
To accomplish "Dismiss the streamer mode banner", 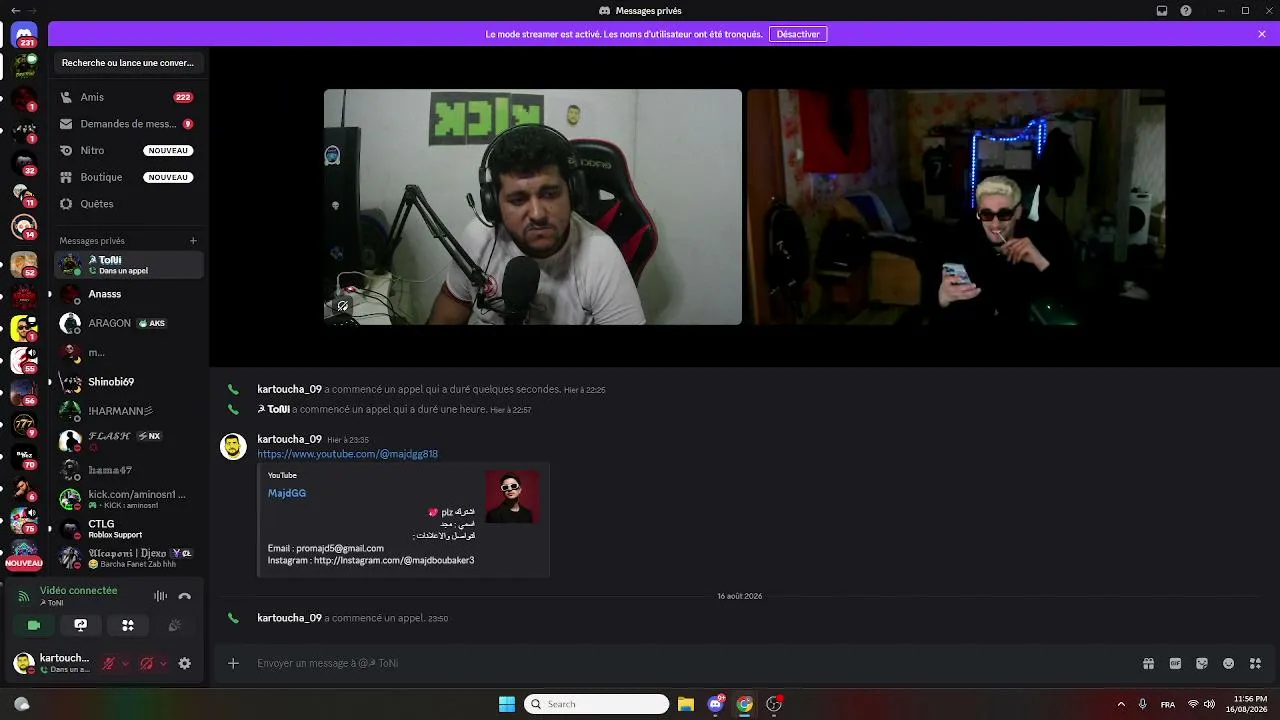I will click(1262, 34).
